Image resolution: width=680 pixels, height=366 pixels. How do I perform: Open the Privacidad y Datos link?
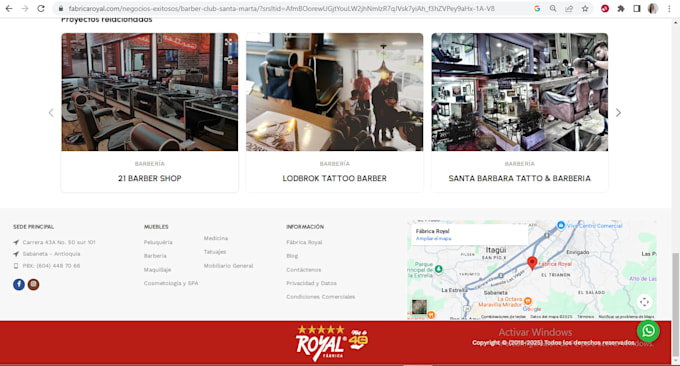pyautogui.click(x=311, y=283)
